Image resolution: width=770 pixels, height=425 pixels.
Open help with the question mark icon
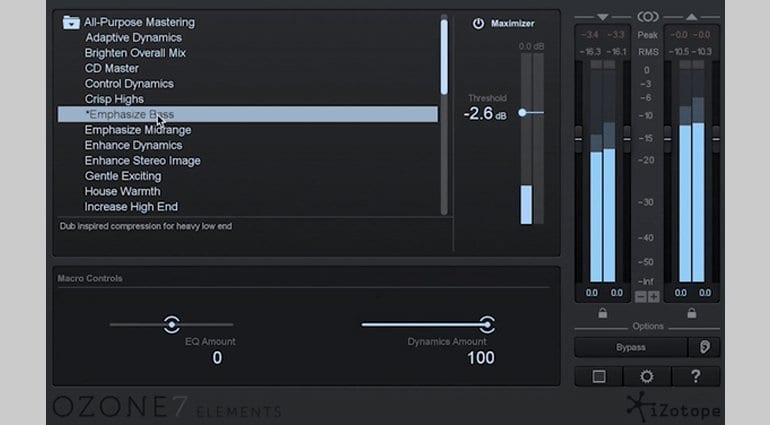click(x=695, y=377)
